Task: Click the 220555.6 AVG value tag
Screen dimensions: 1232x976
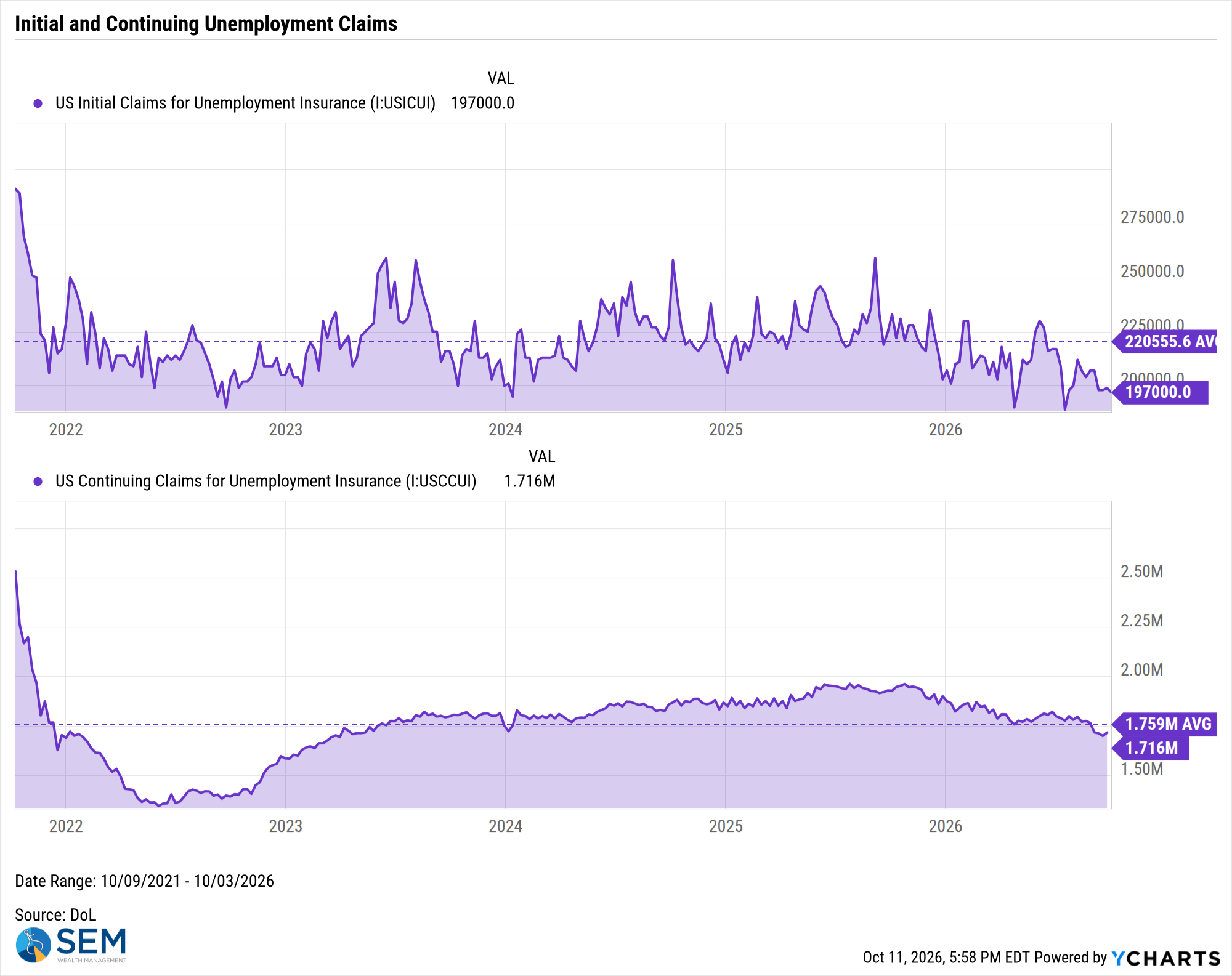Action: (1165, 341)
